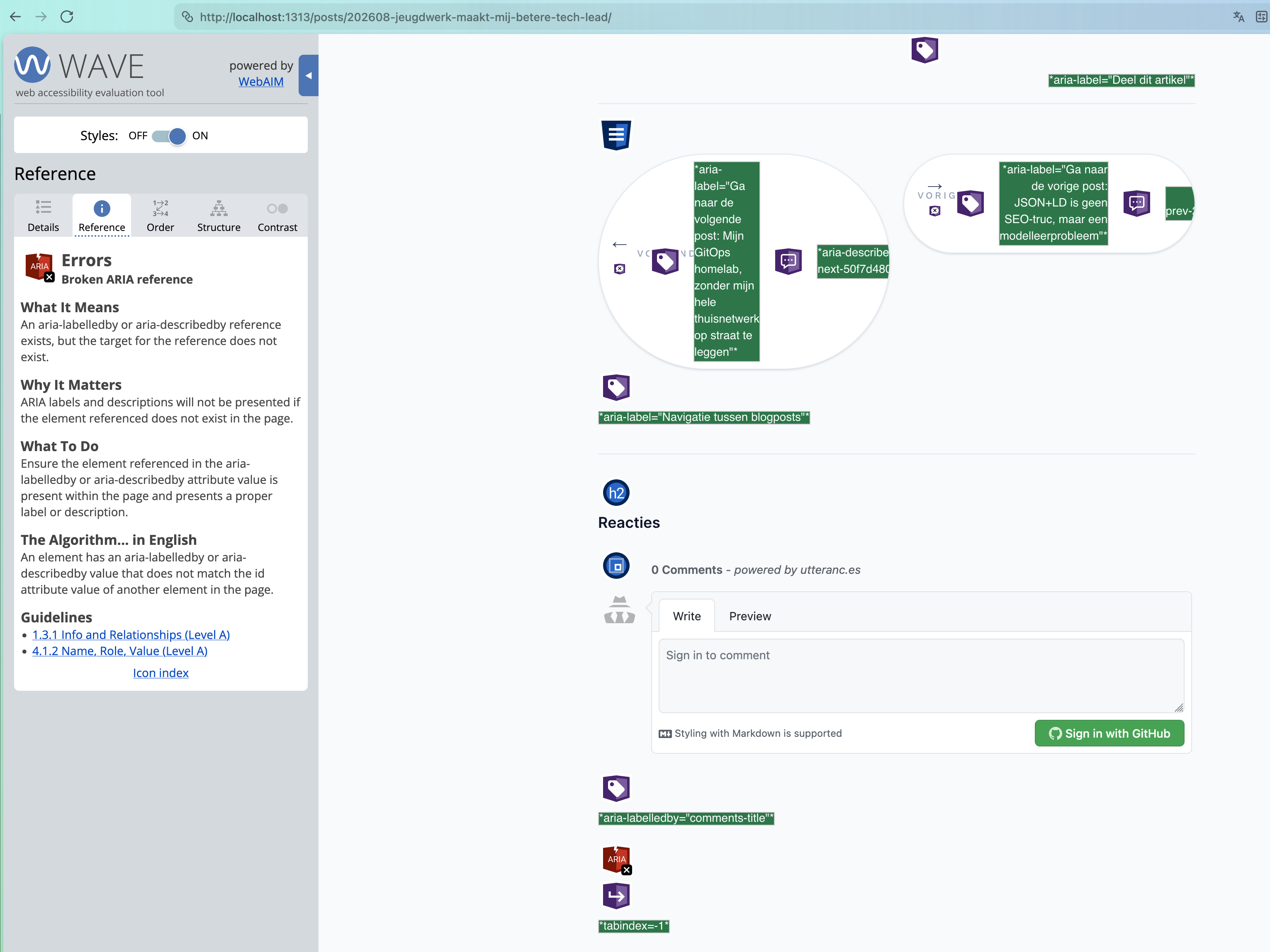The image size is (1270, 952).
Task: Click the inline frame icon beside 0 Comments
Action: click(616, 566)
